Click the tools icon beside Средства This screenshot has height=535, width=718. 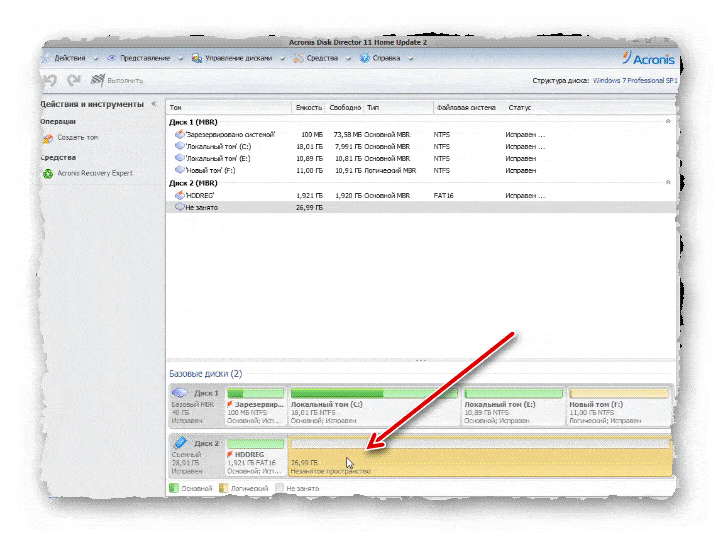[299, 58]
